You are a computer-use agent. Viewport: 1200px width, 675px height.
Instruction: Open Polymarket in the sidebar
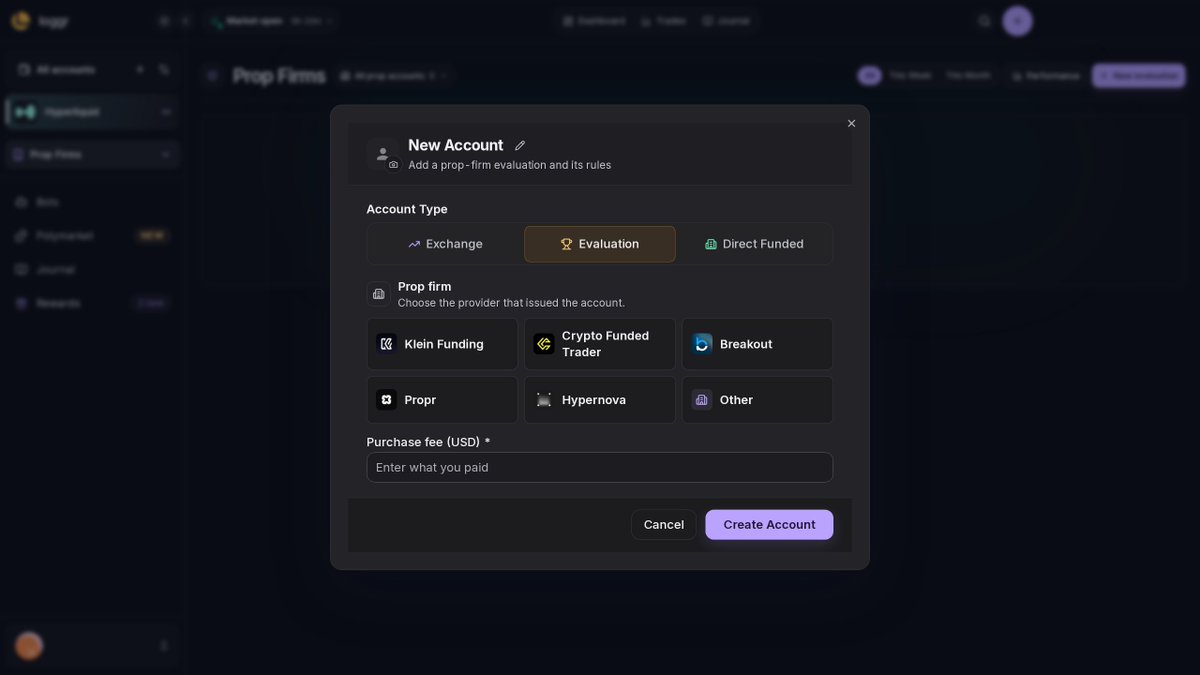tap(92, 236)
